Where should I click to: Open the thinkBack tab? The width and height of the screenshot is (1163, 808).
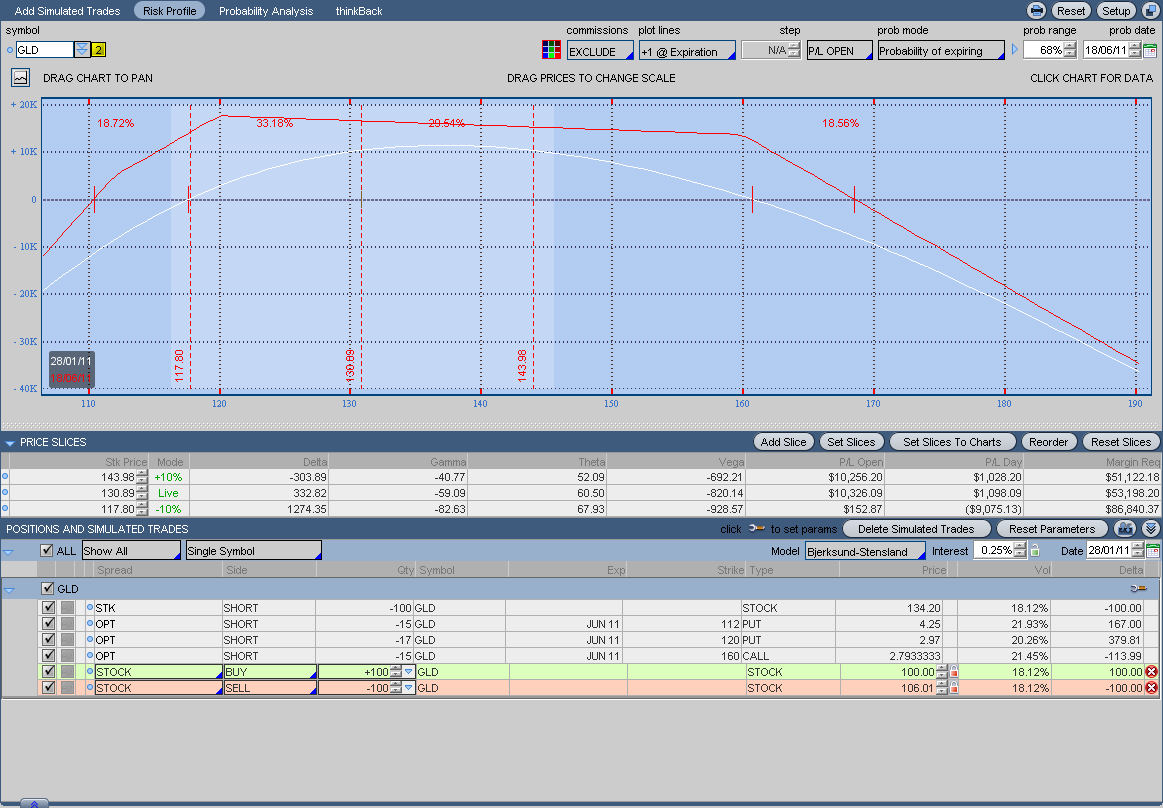[x=358, y=11]
